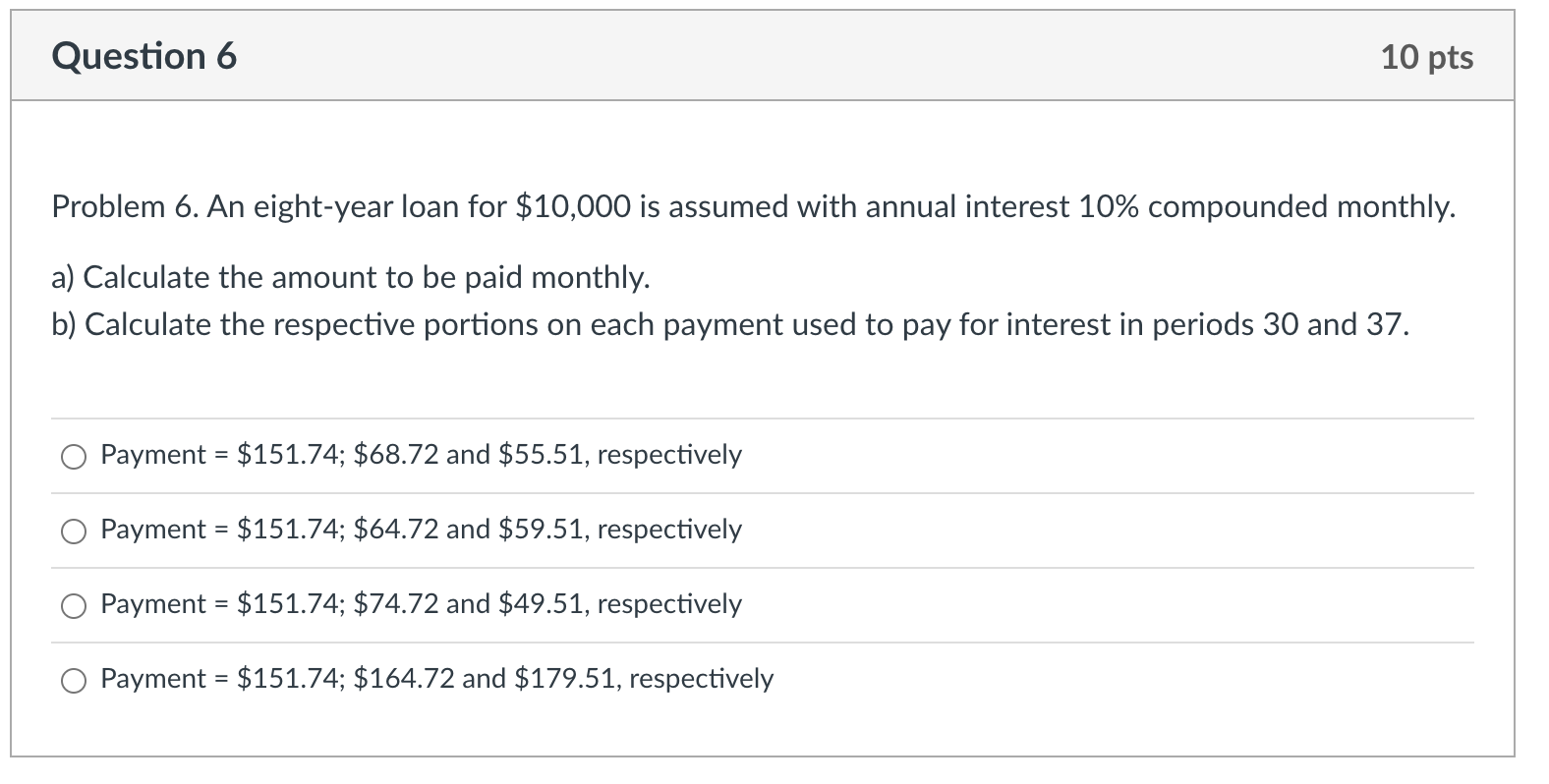Screen dimensions: 1549x784
Task: Click the '10%' interest rate text
Action: click(x=1108, y=207)
